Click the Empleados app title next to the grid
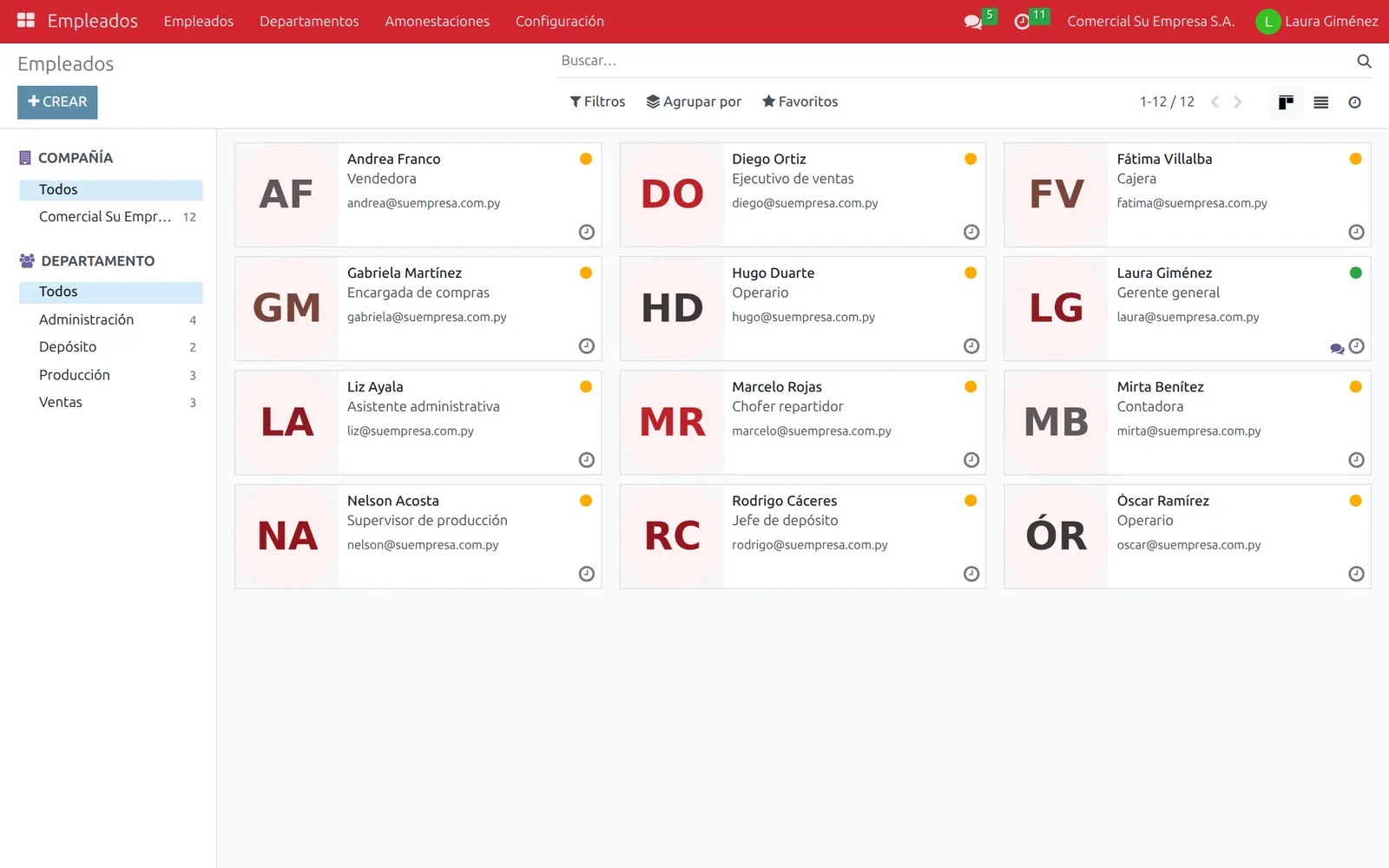 (x=92, y=21)
